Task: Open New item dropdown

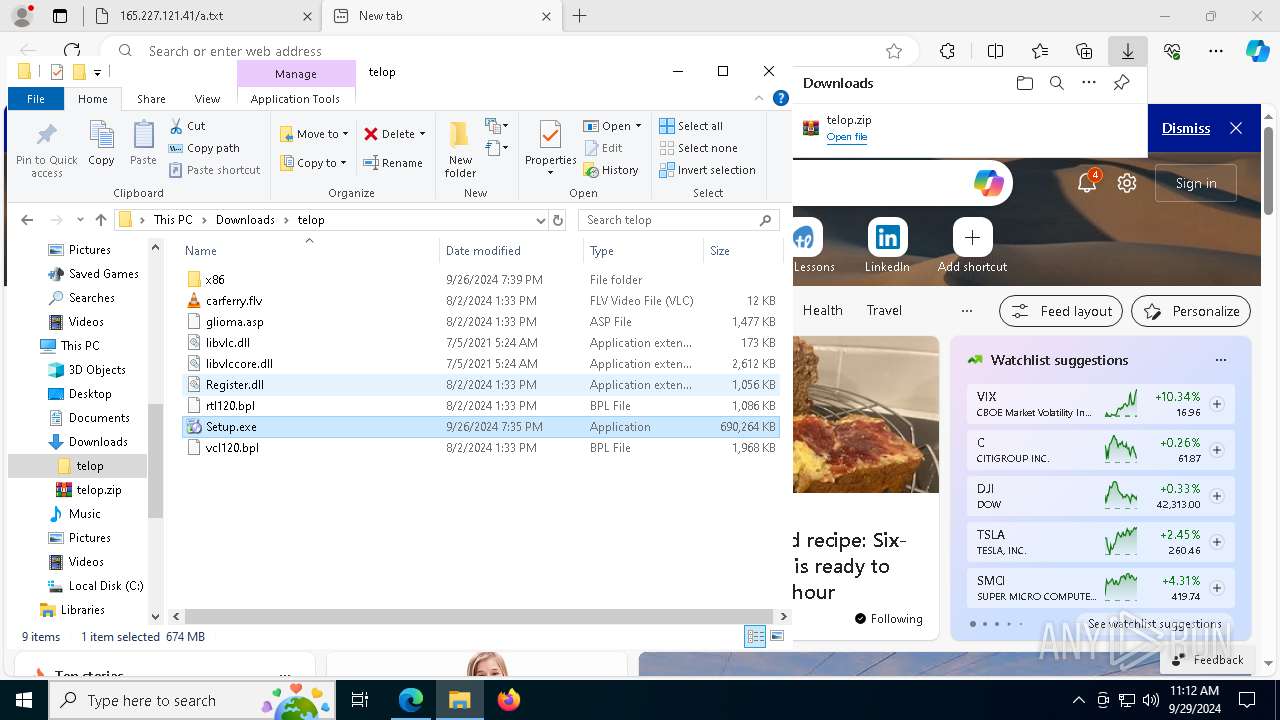Action: (496, 126)
